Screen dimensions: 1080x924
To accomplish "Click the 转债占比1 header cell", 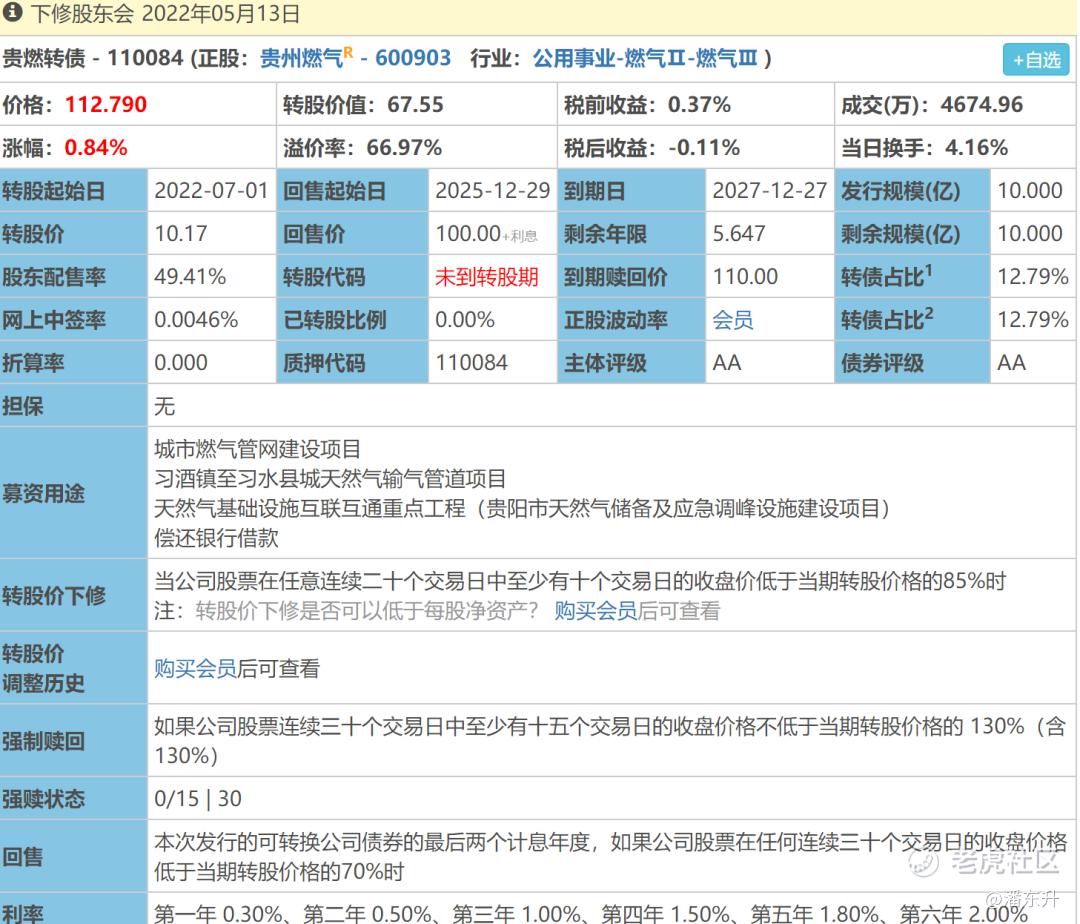I will click(913, 277).
